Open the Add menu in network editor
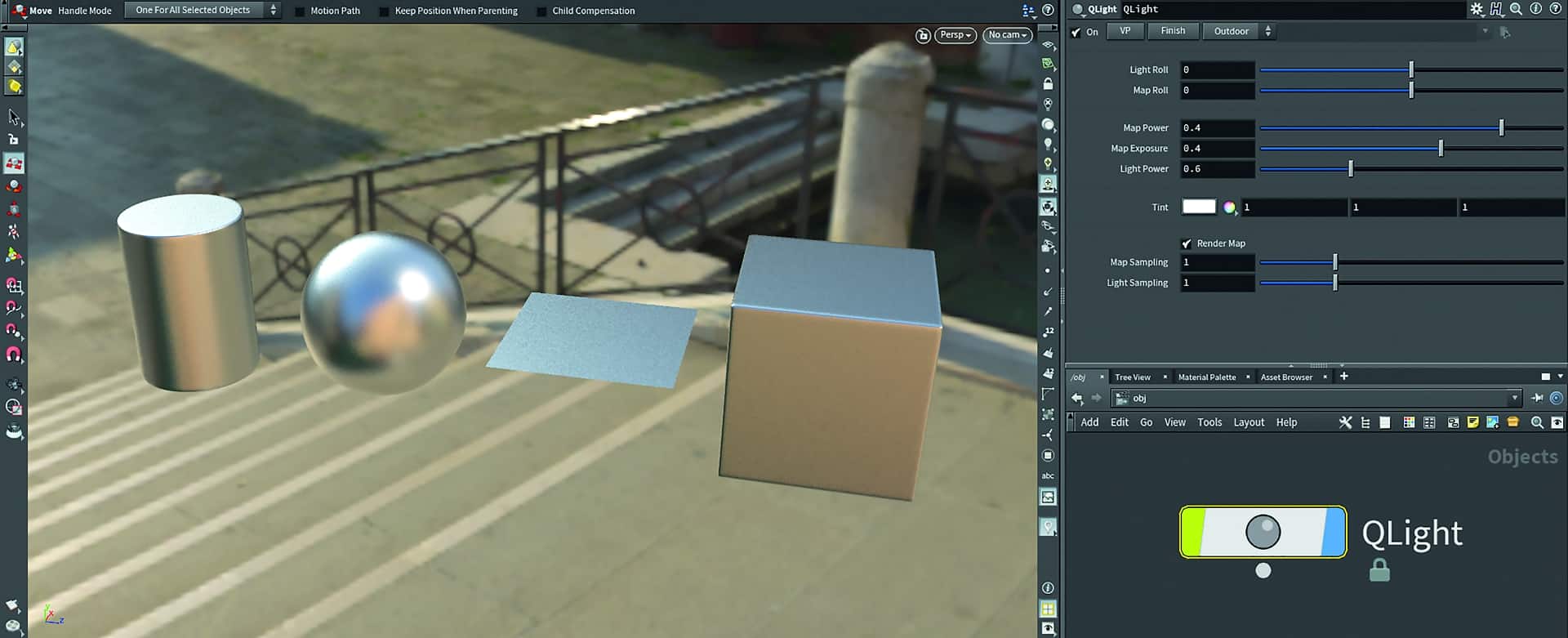 (1089, 422)
